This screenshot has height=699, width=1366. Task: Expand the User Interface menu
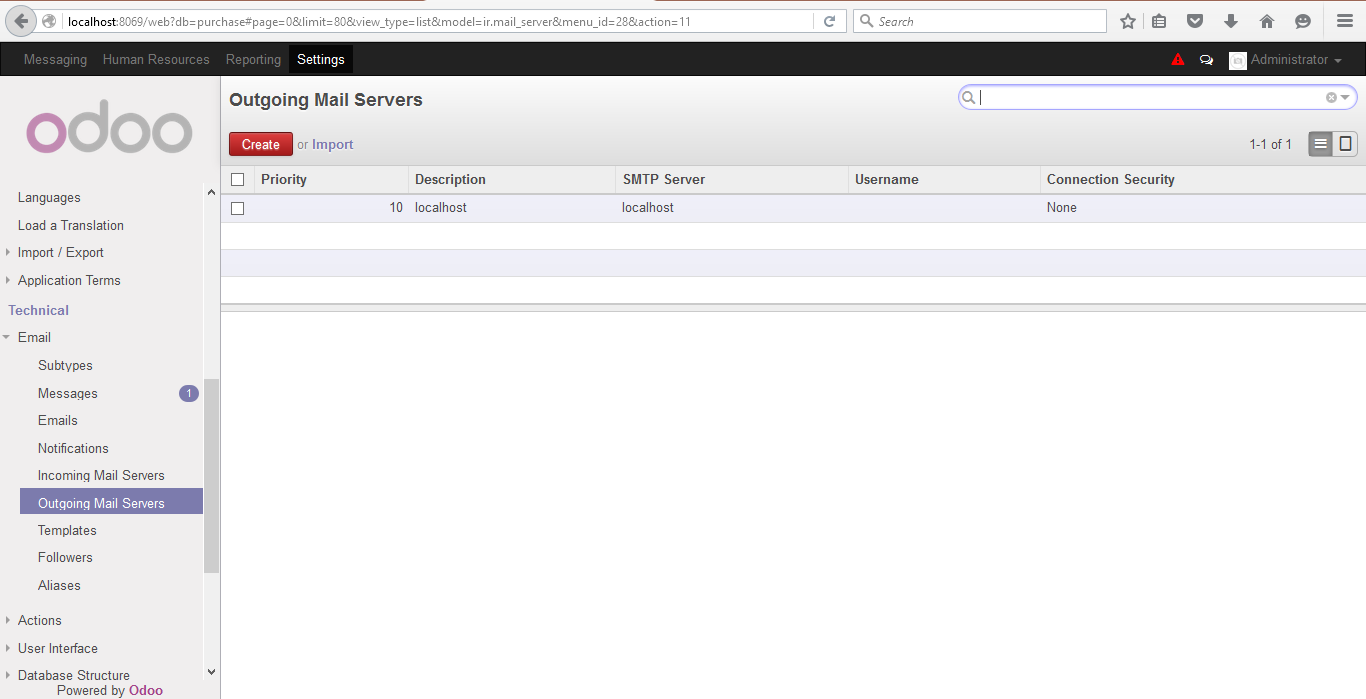pyautogui.click(x=57, y=649)
